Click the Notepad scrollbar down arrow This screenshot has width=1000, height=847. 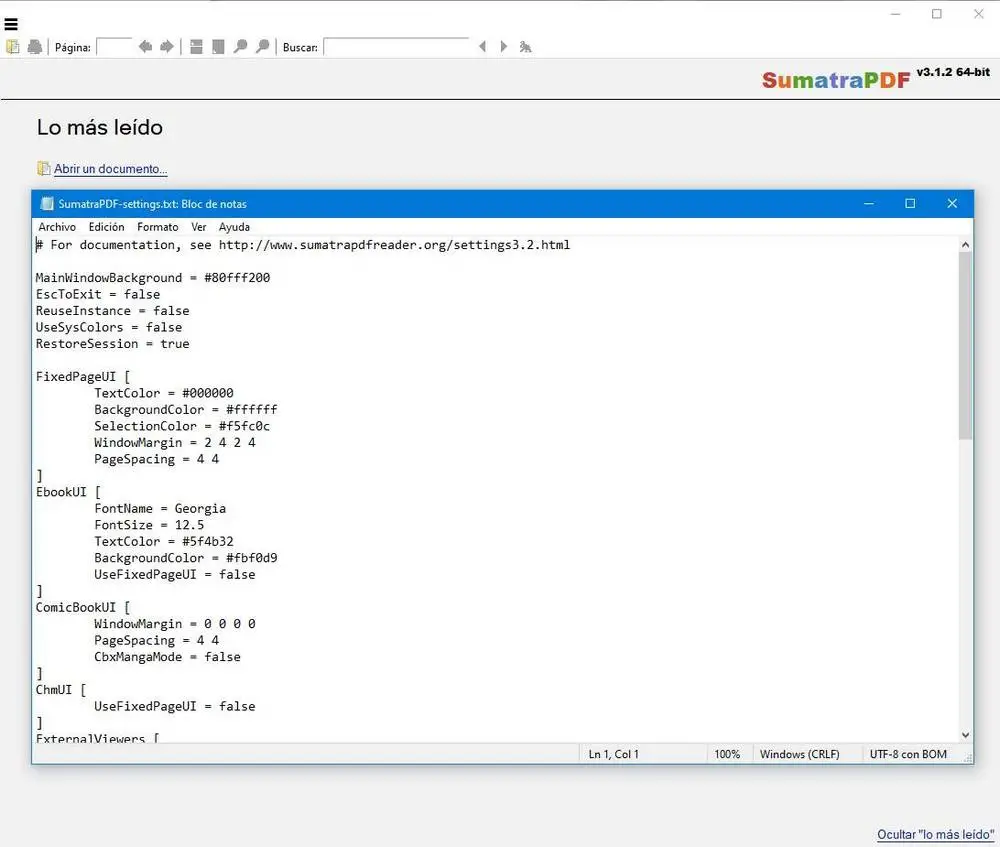point(965,735)
